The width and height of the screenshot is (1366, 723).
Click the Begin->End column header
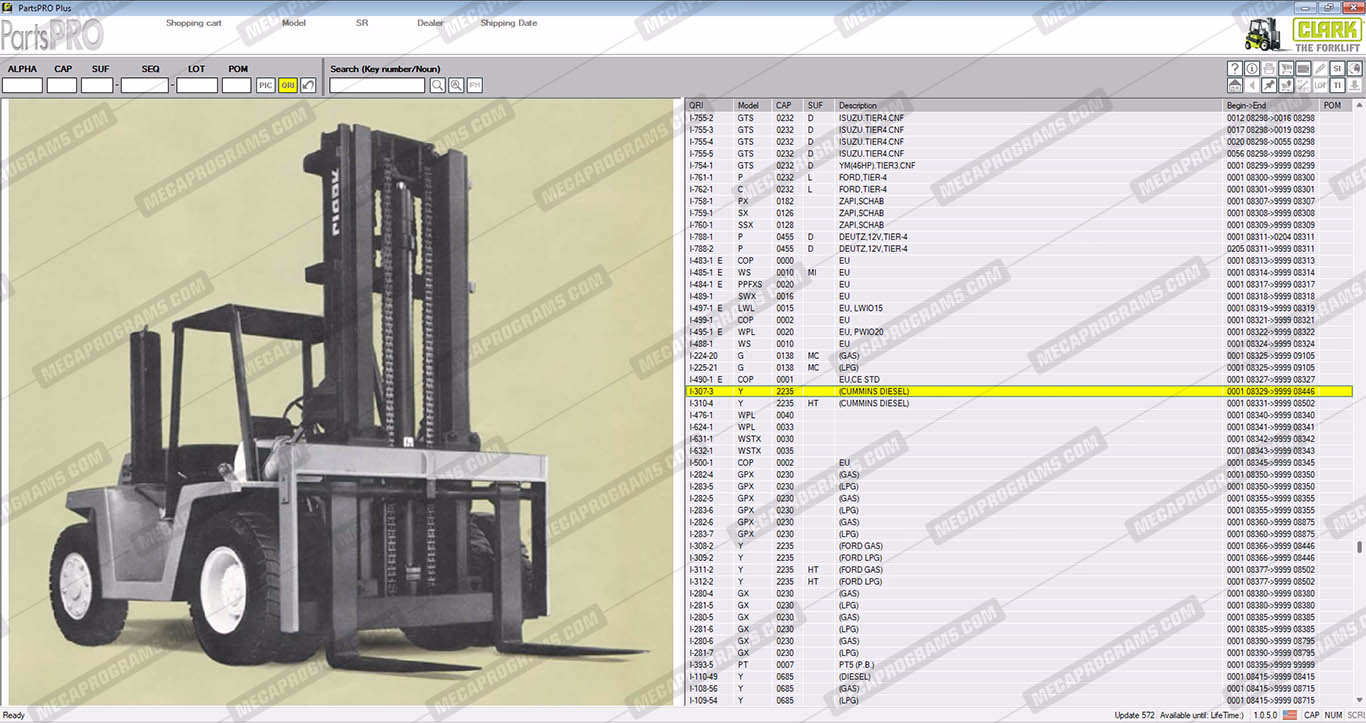tap(1272, 105)
